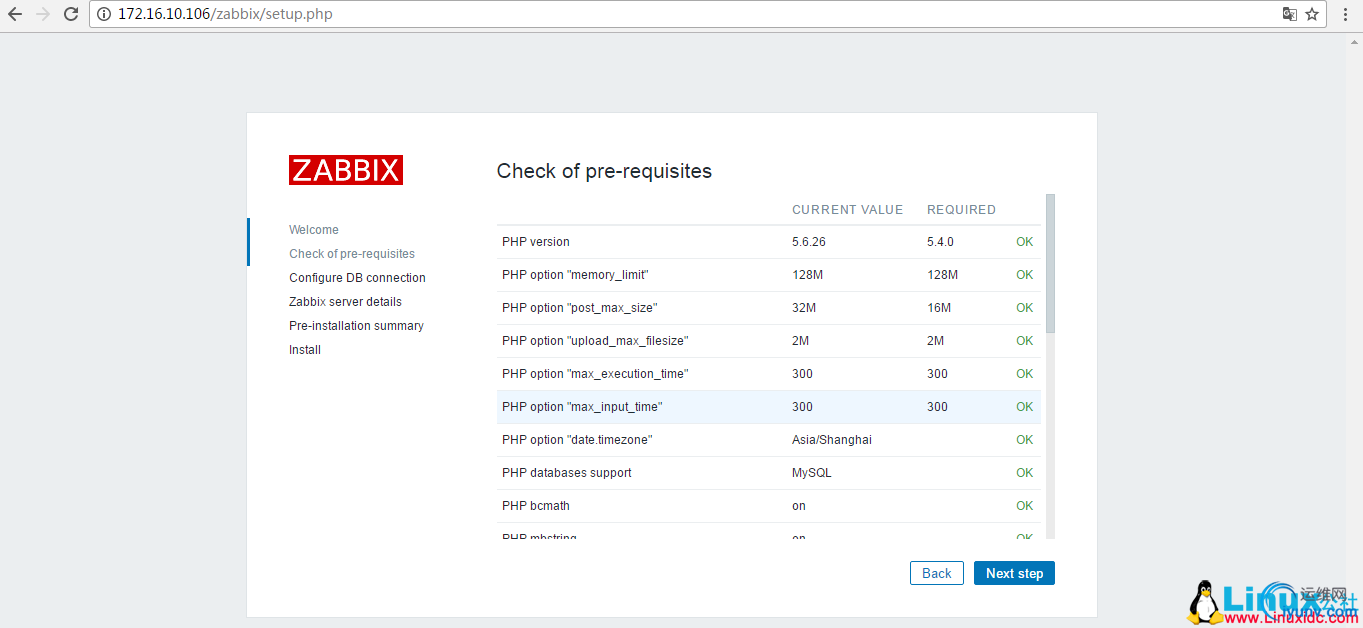Click the browser back arrow
The height and width of the screenshot is (628, 1363).
click(x=15, y=14)
